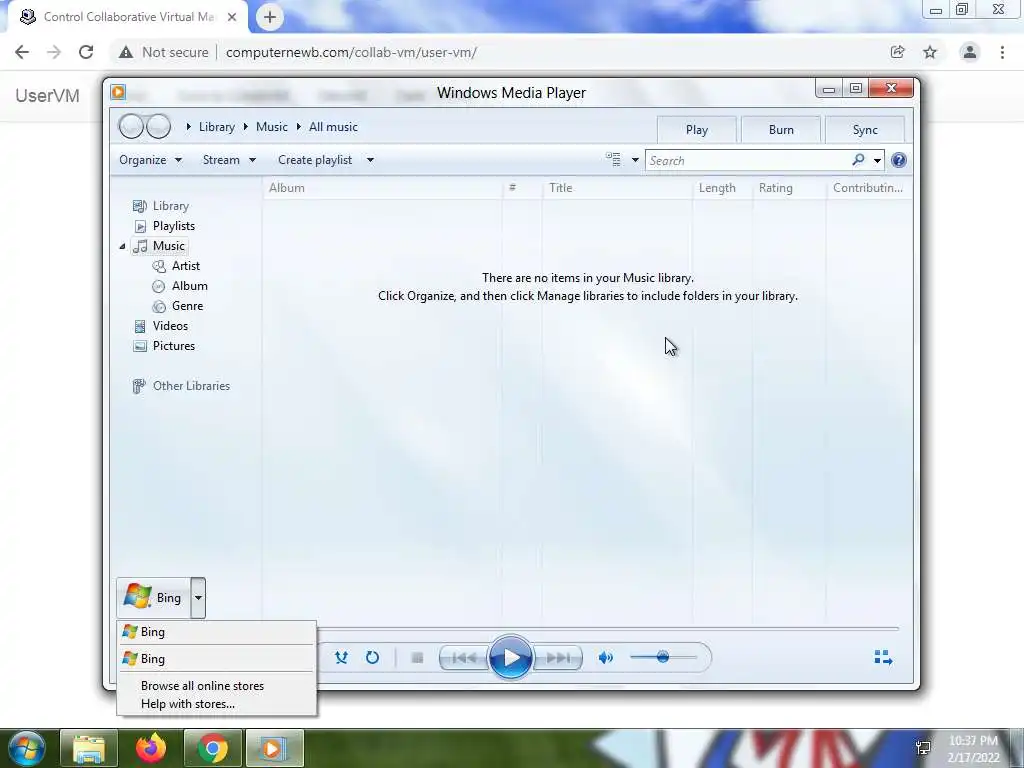Open the Windows Media Player help icon
Image resolution: width=1024 pixels, height=768 pixels.
coord(899,160)
